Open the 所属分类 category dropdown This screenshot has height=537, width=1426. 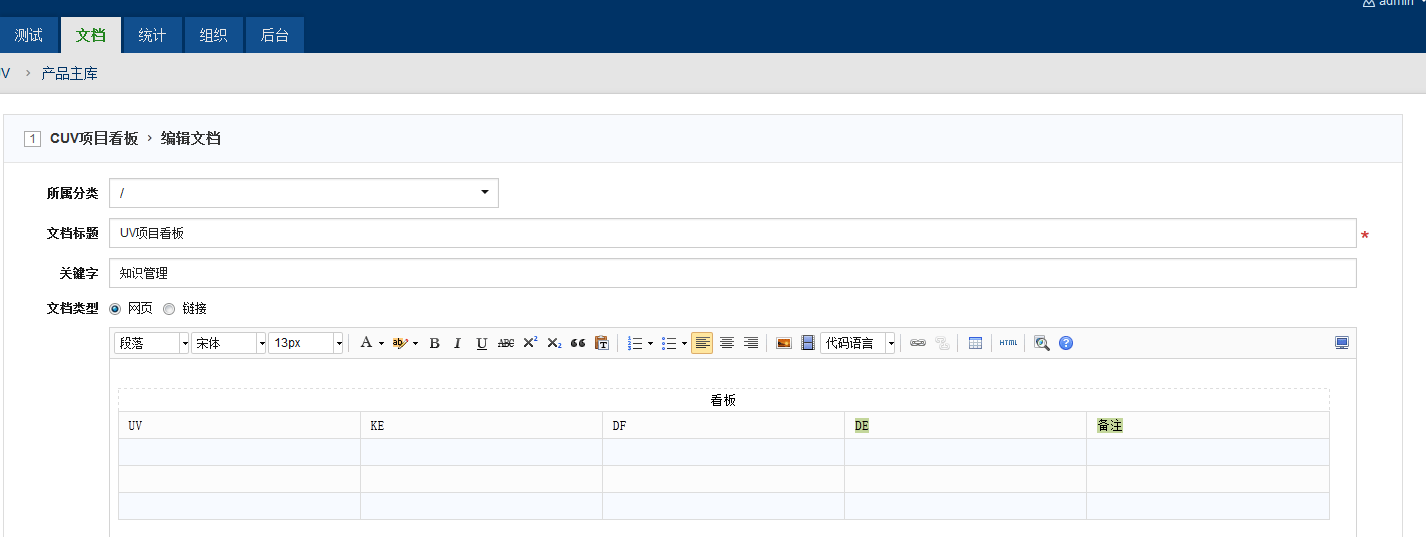tap(304, 193)
